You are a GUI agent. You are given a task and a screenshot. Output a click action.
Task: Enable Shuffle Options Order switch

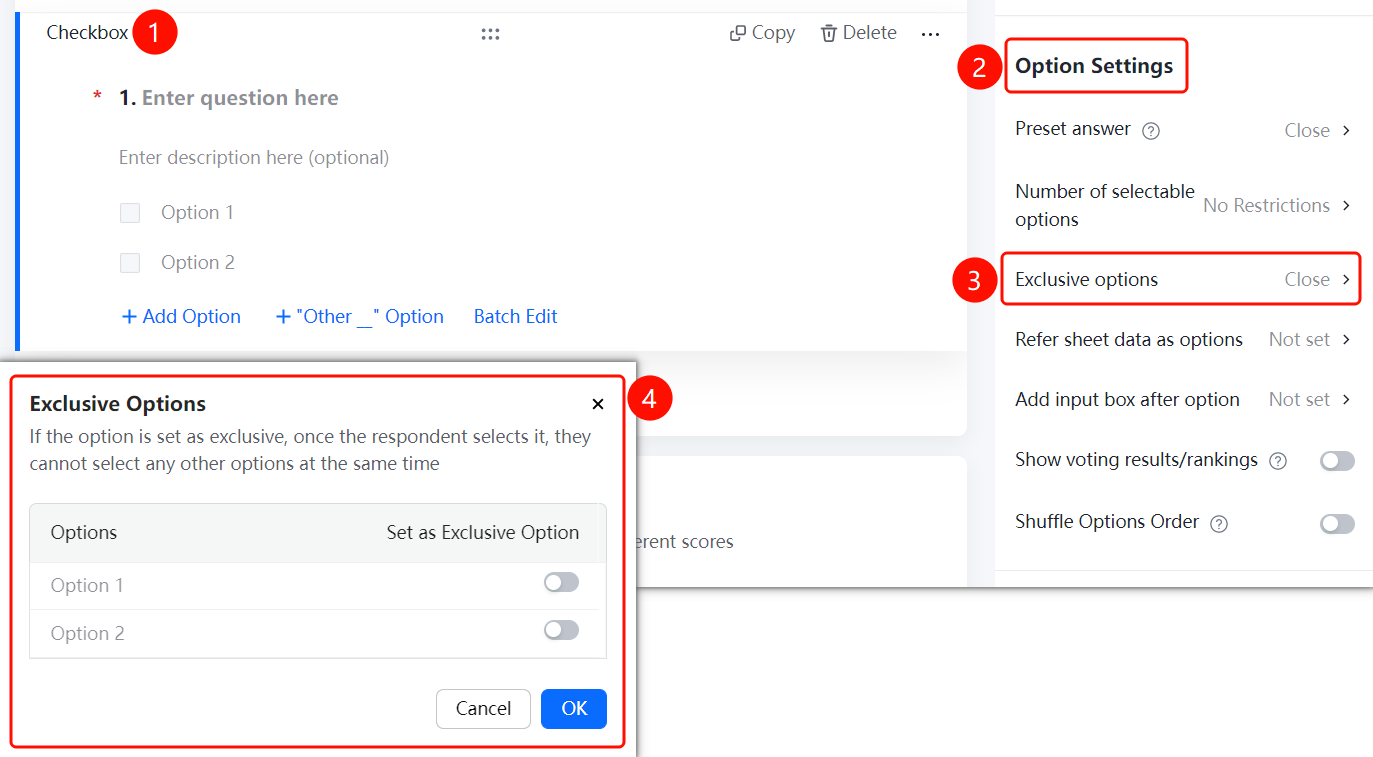click(1337, 524)
